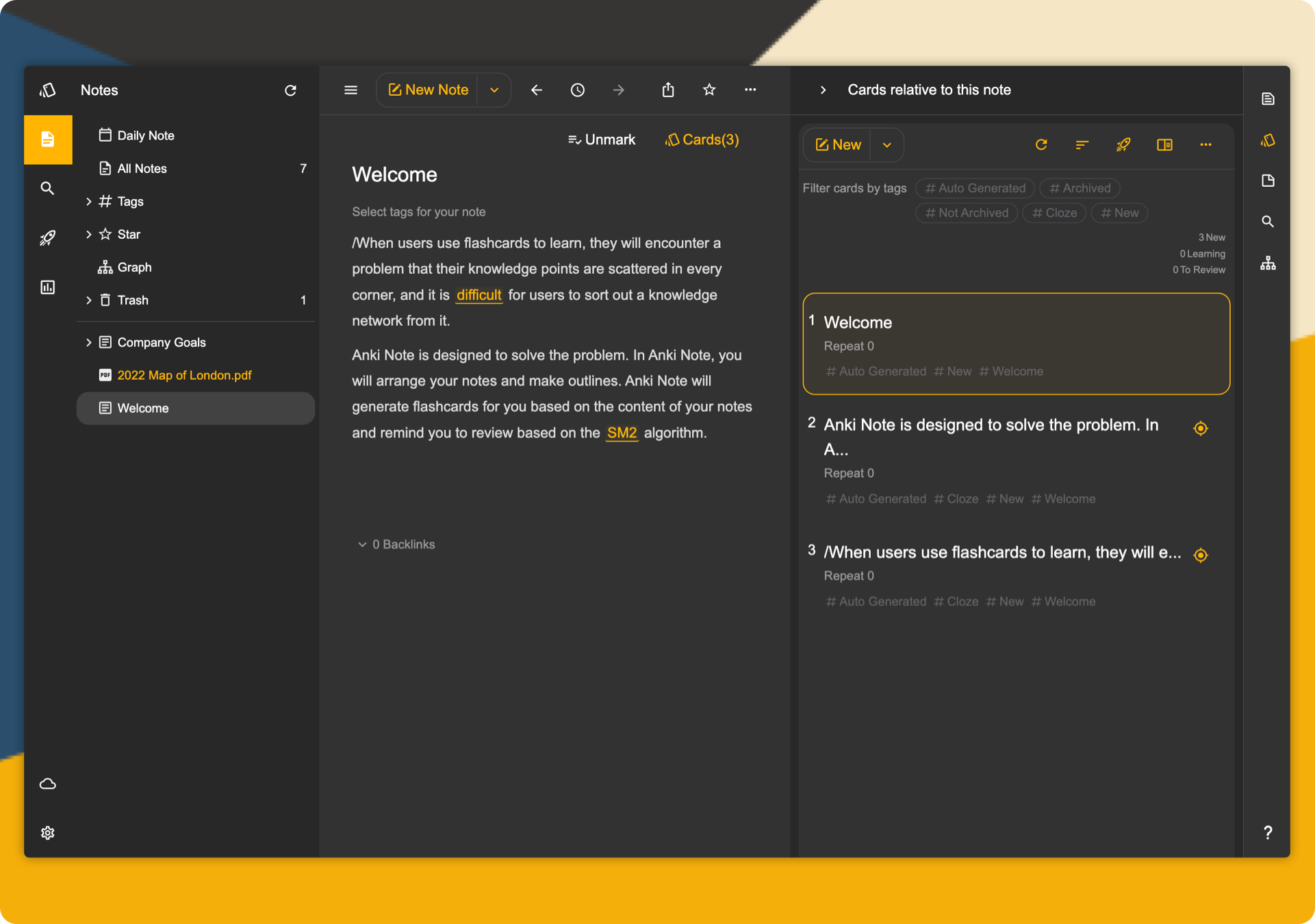Open New Note dropdown arrow
1315x924 pixels.
(494, 90)
